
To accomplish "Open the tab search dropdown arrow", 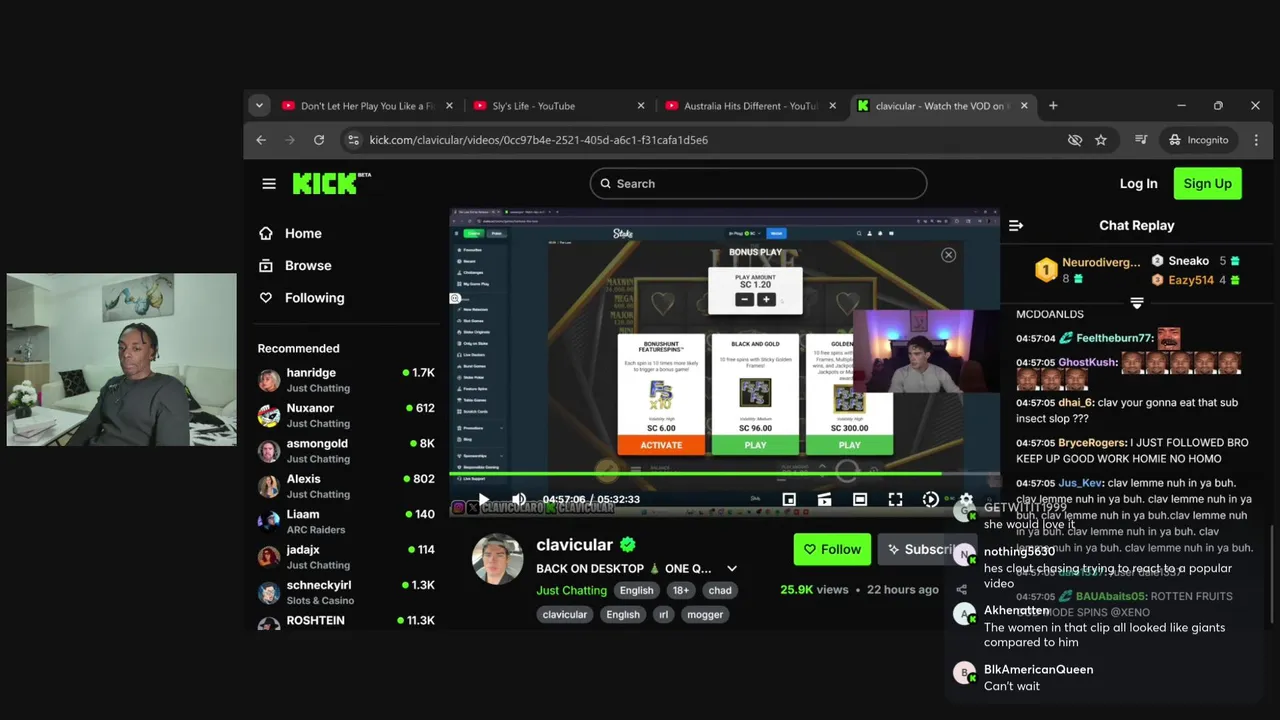I will [259, 105].
